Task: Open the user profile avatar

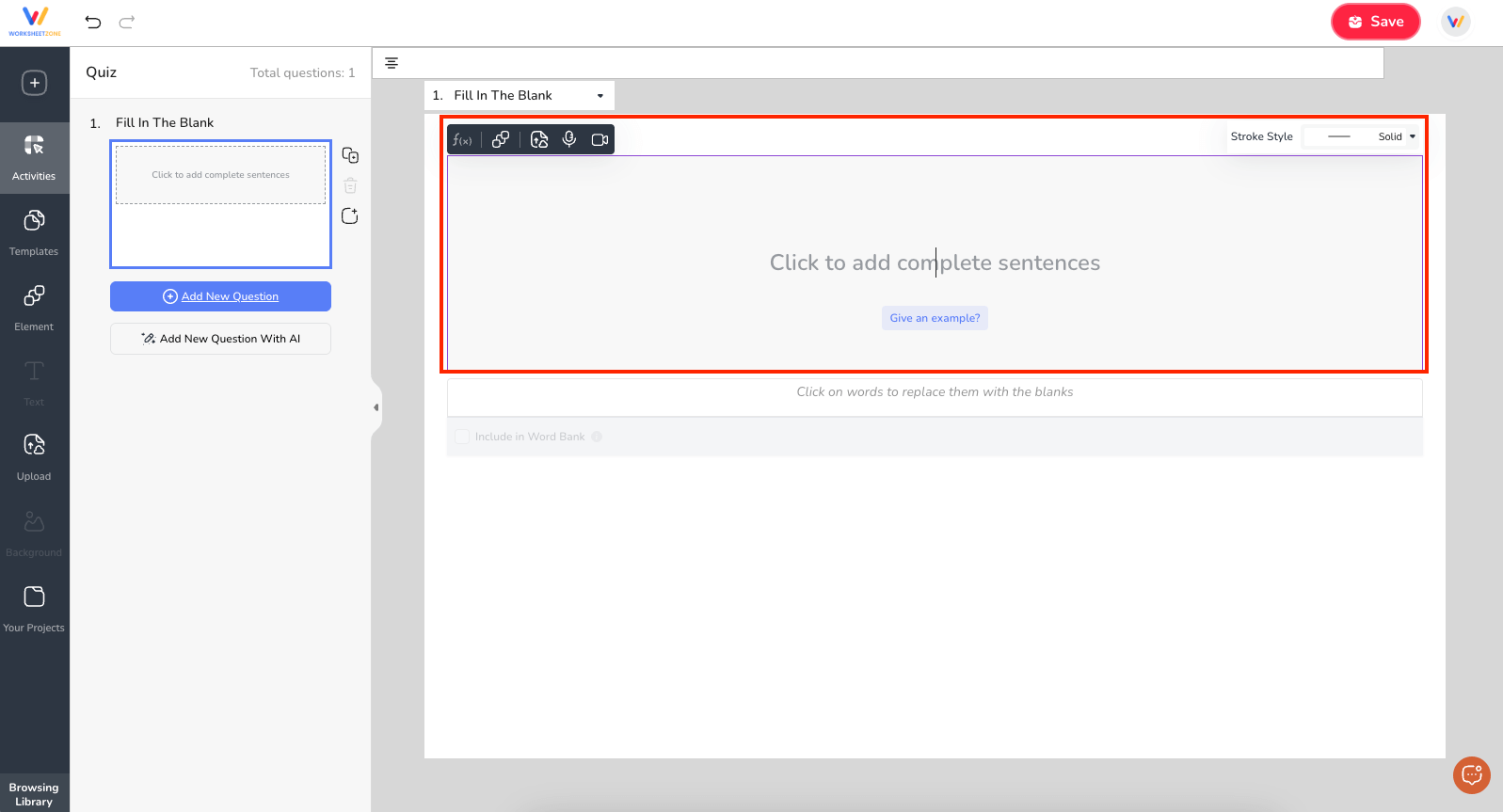Action: coord(1456,22)
